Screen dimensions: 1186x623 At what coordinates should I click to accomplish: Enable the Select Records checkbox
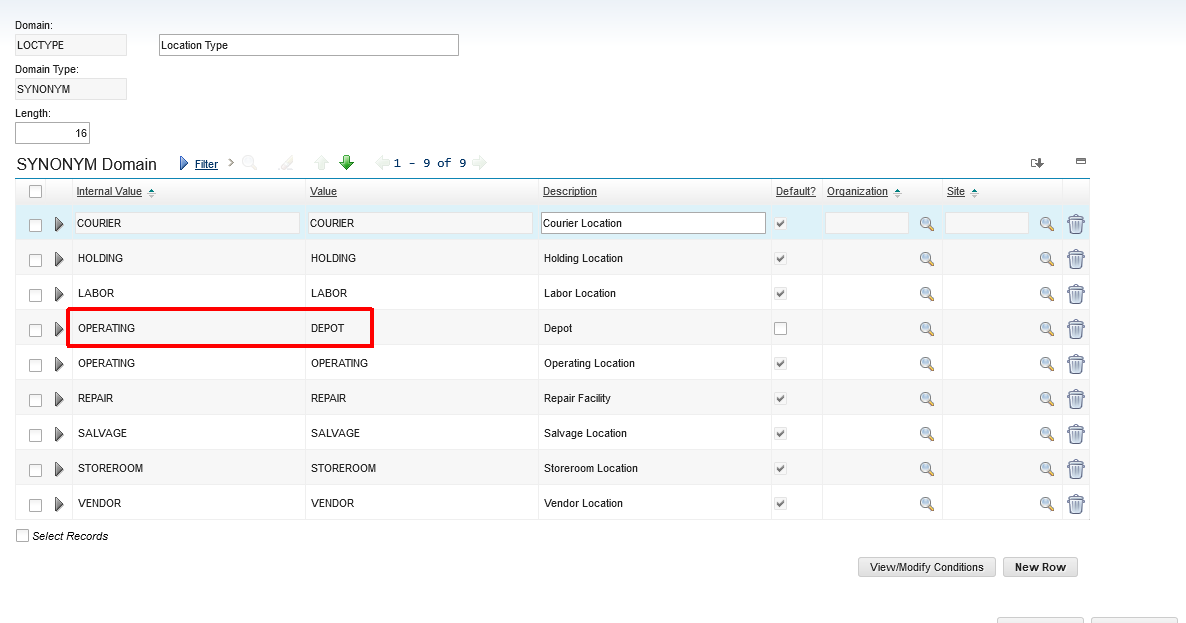(x=22, y=535)
